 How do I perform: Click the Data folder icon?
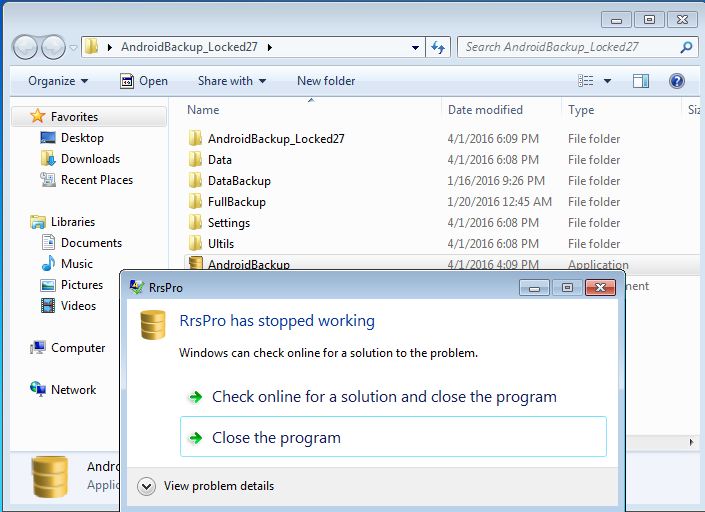(195, 159)
